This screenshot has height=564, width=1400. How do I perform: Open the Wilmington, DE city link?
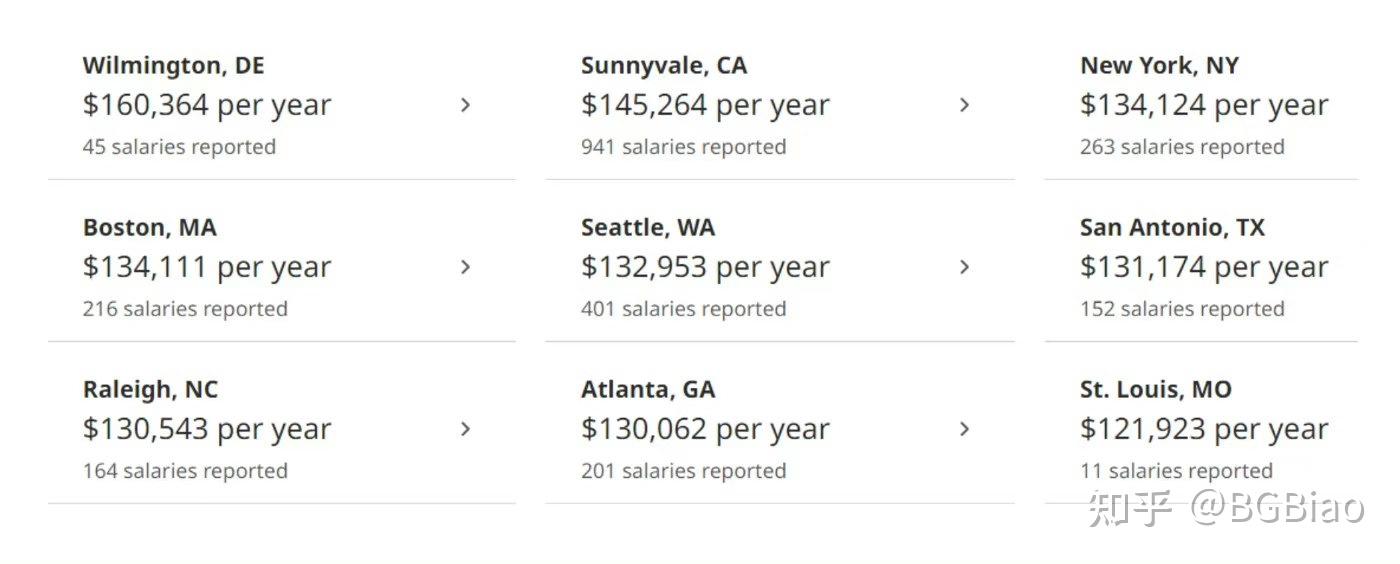173,66
